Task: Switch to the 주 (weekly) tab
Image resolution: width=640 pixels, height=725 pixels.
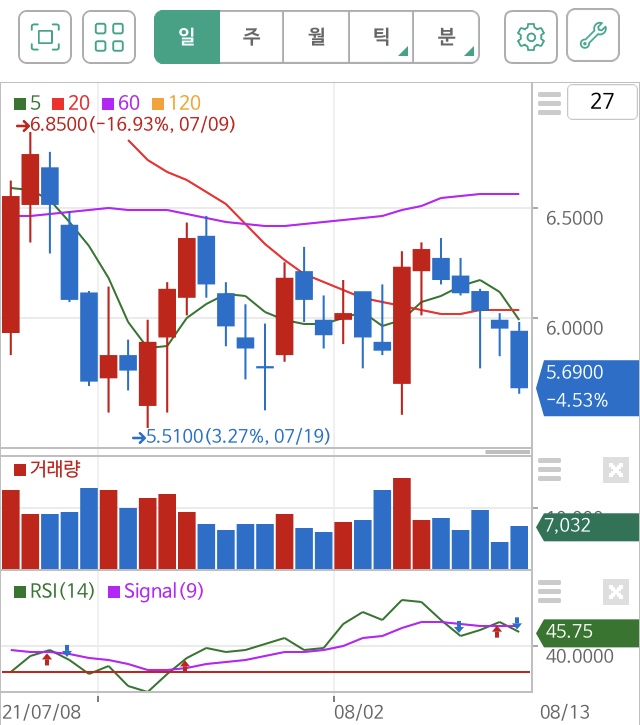Action: tap(252, 37)
